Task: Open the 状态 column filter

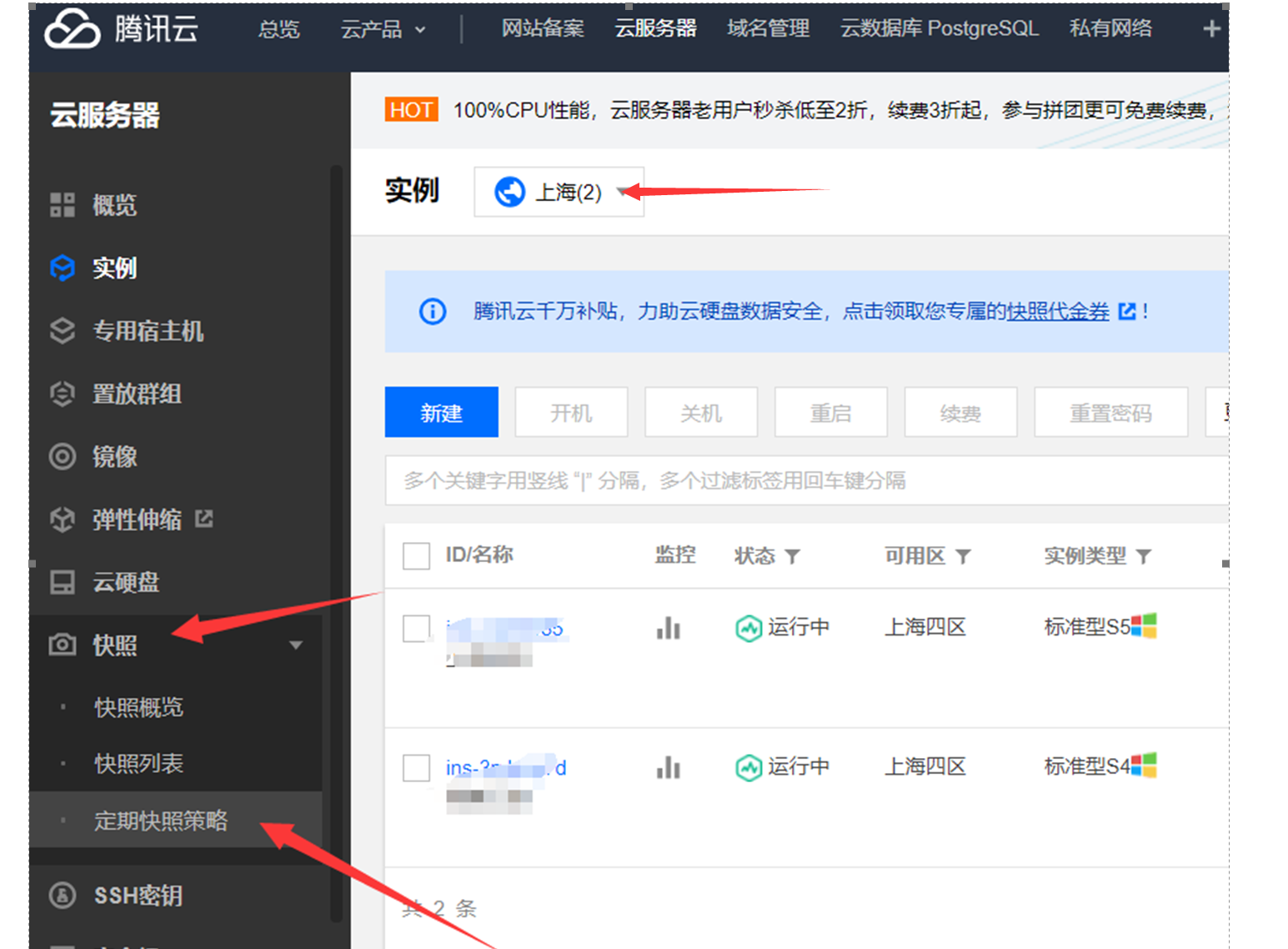Action: (792, 556)
